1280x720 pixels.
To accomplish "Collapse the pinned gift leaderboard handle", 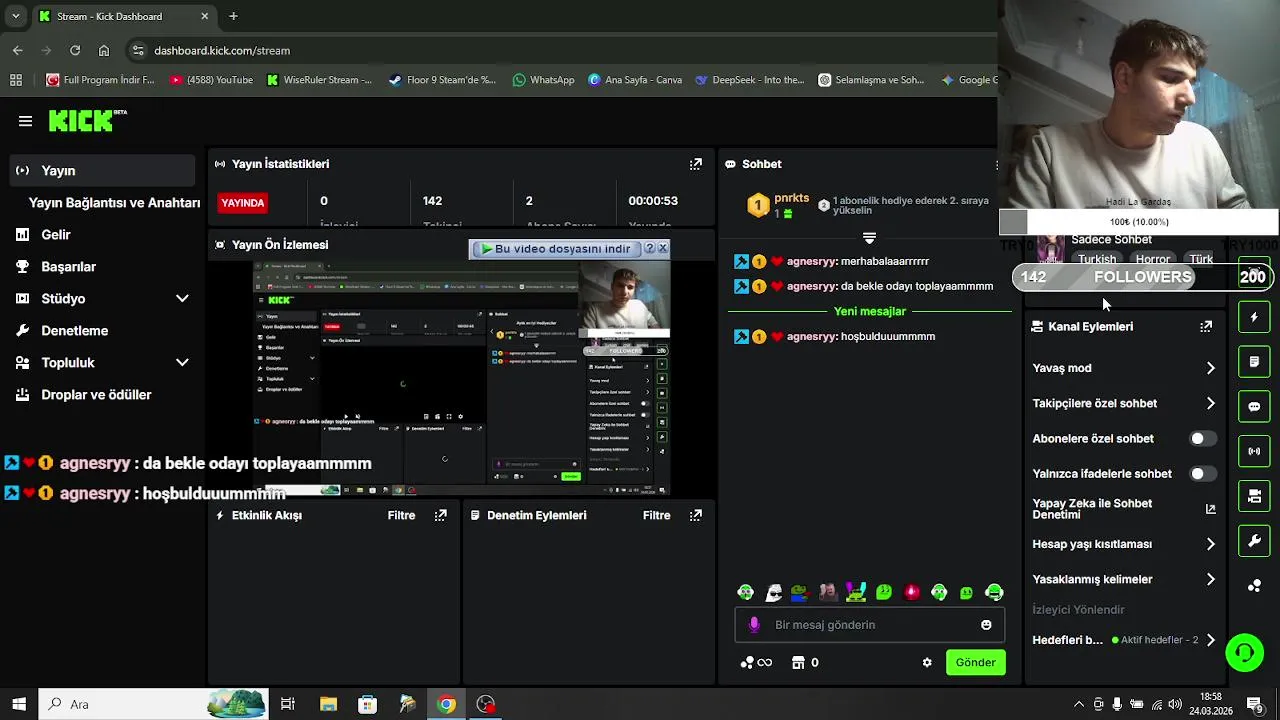I will 869,238.
